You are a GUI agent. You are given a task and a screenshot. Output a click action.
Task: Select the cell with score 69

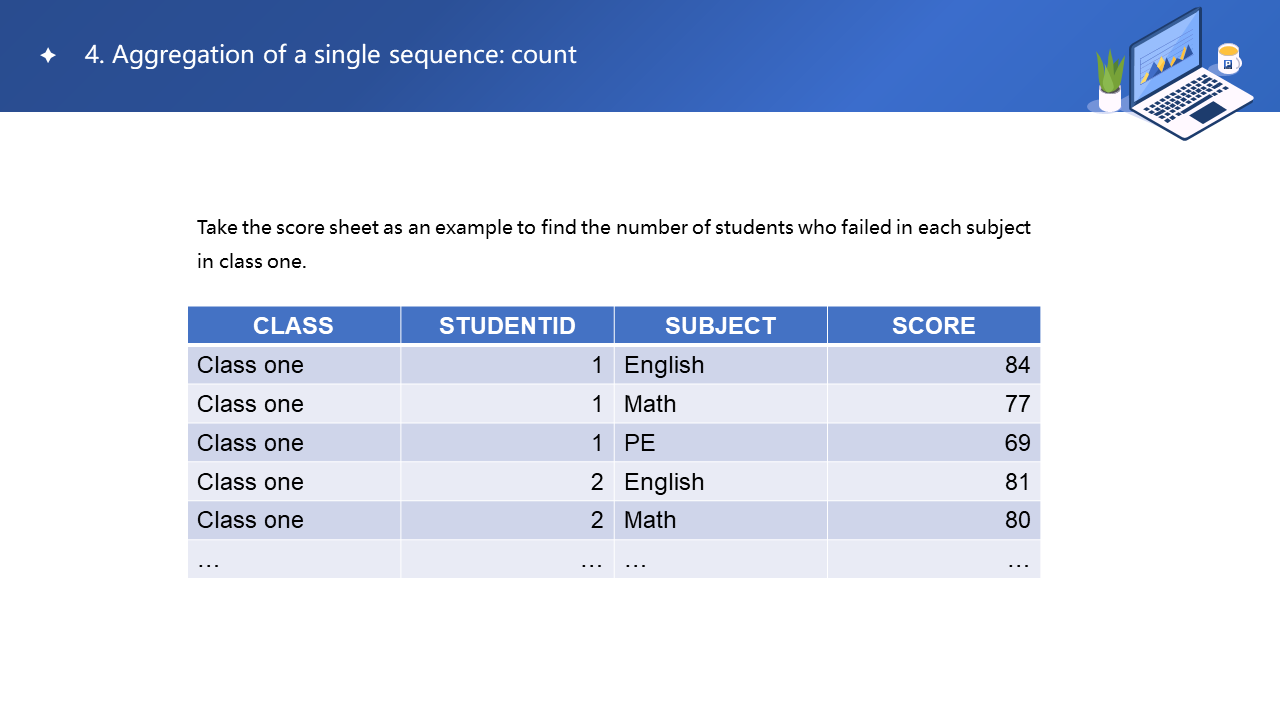(933, 443)
